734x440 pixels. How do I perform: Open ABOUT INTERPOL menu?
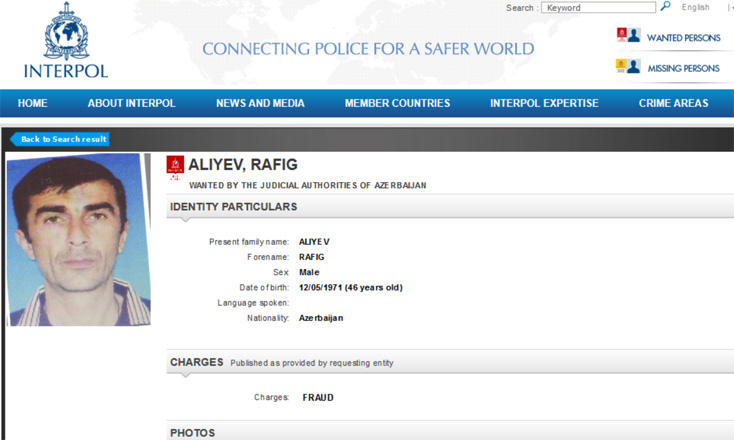132,103
